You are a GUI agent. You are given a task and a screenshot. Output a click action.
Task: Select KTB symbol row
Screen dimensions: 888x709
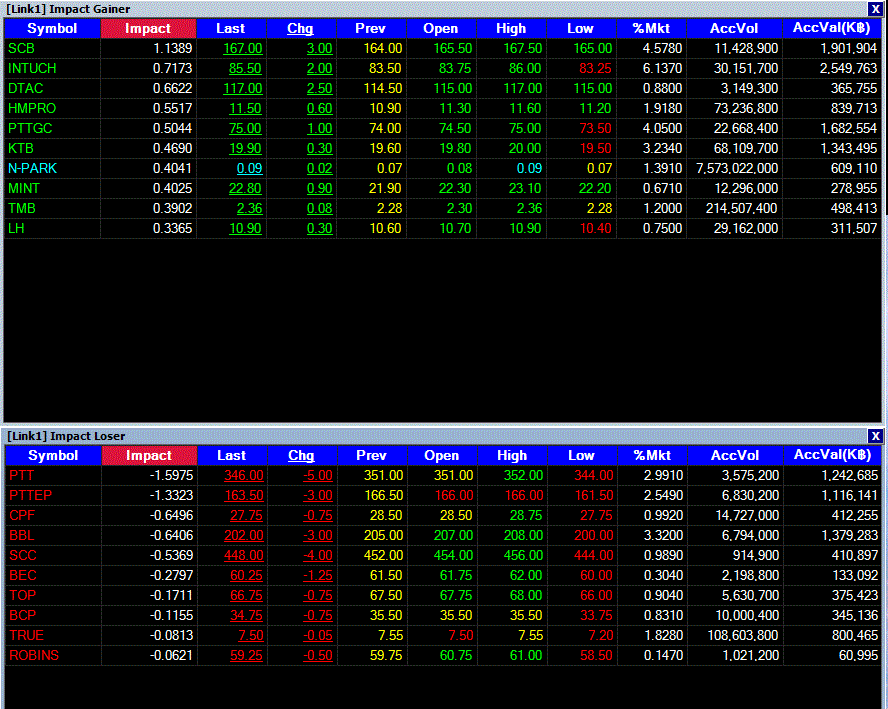pyautogui.click(x=21, y=148)
